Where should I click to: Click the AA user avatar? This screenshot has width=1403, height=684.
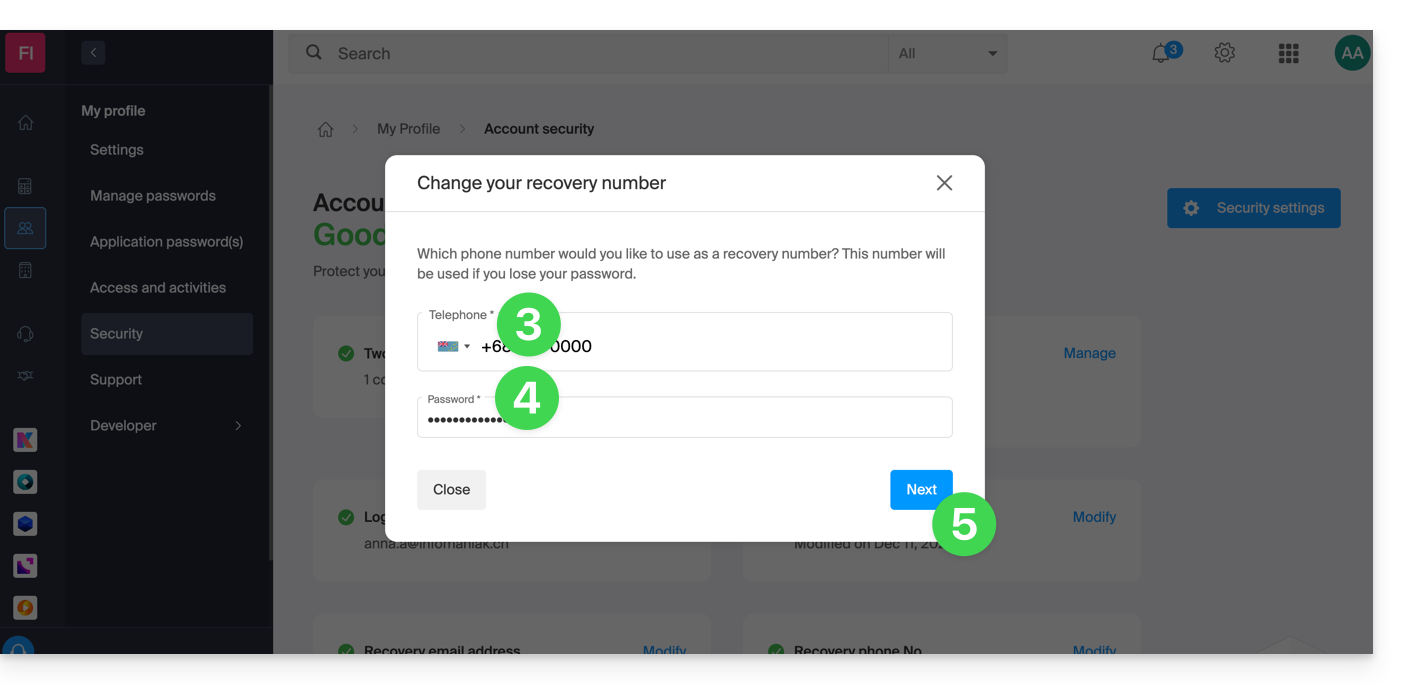pos(1352,54)
